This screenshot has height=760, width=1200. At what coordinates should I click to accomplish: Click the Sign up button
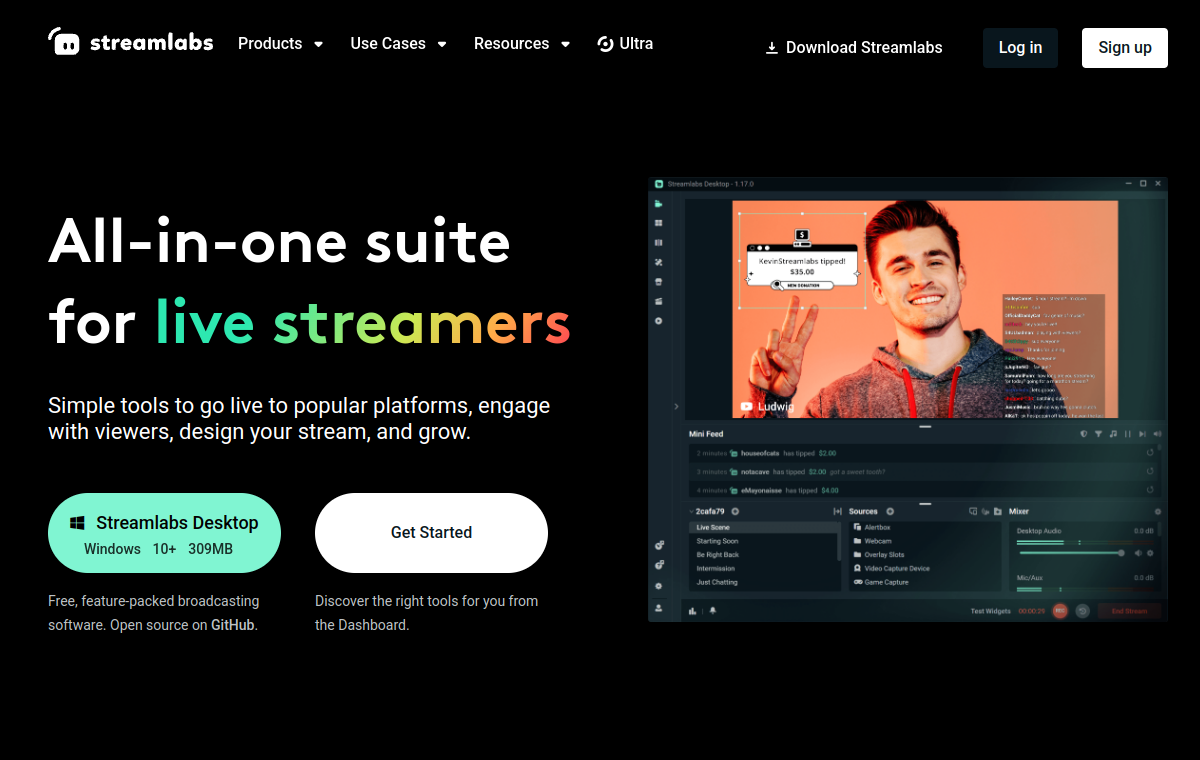coord(1125,48)
